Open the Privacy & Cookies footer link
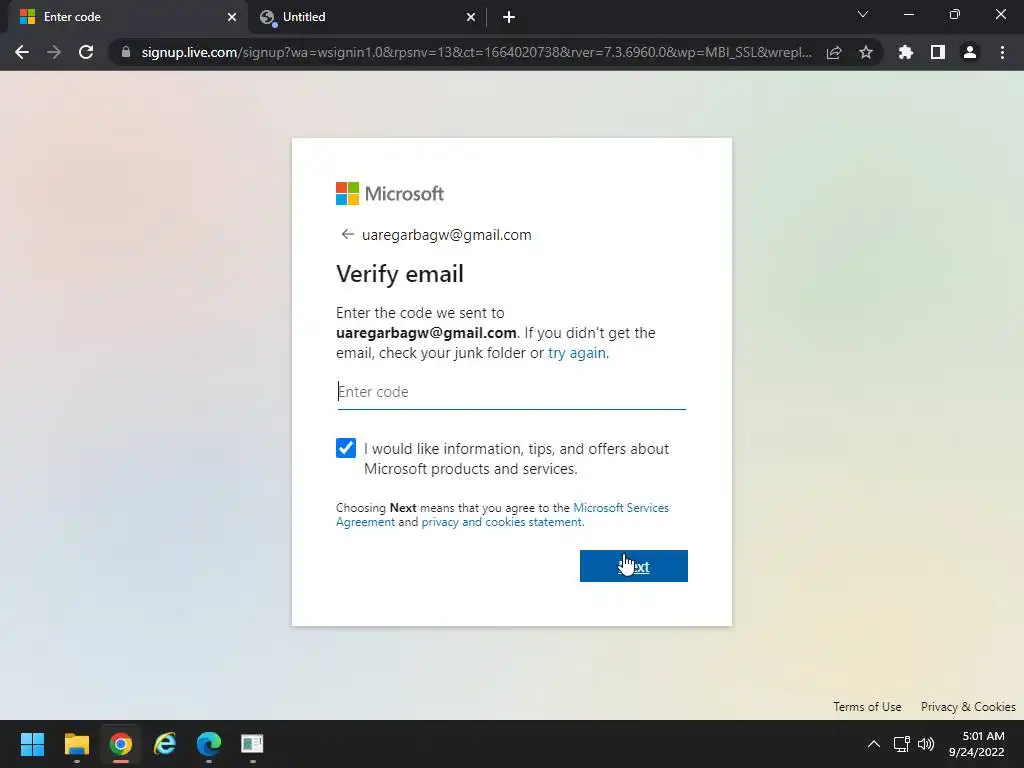This screenshot has height=768, width=1024. click(x=968, y=707)
